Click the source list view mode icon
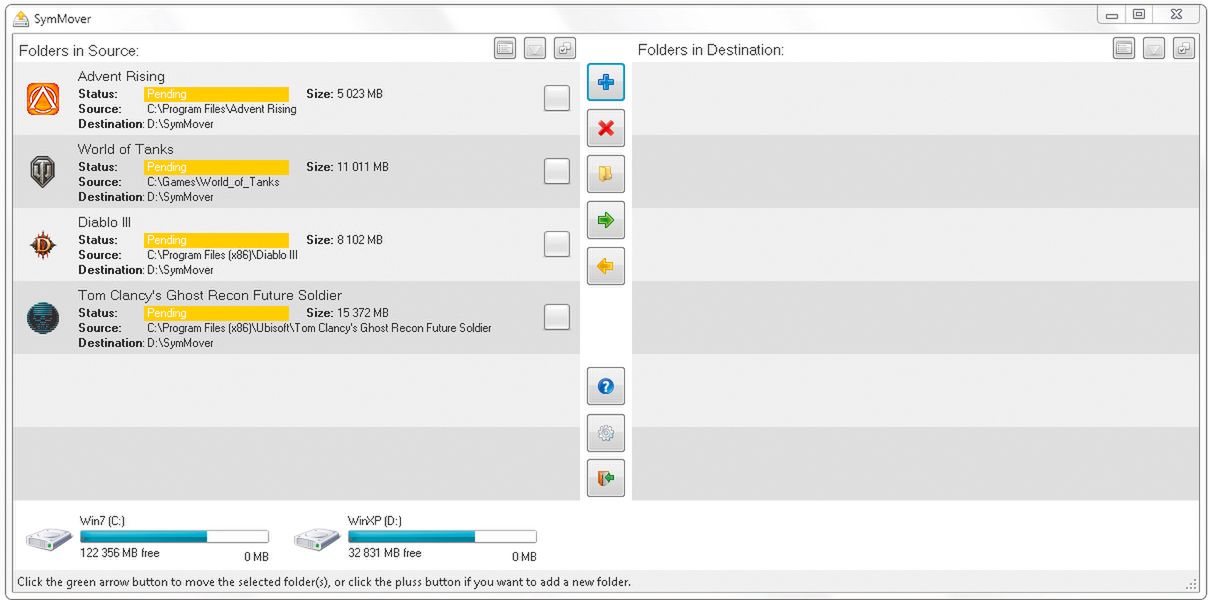 505,48
